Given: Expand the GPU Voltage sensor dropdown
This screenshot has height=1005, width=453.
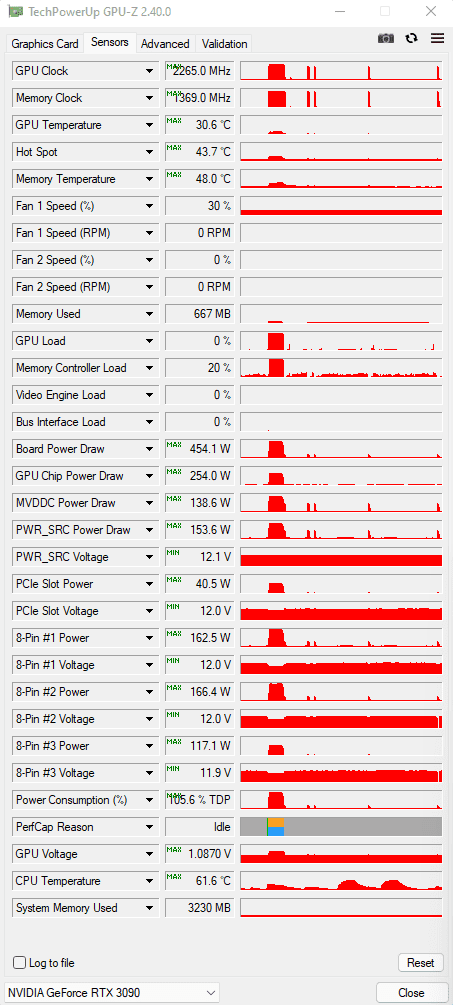Looking at the screenshot, I should [149, 854].
